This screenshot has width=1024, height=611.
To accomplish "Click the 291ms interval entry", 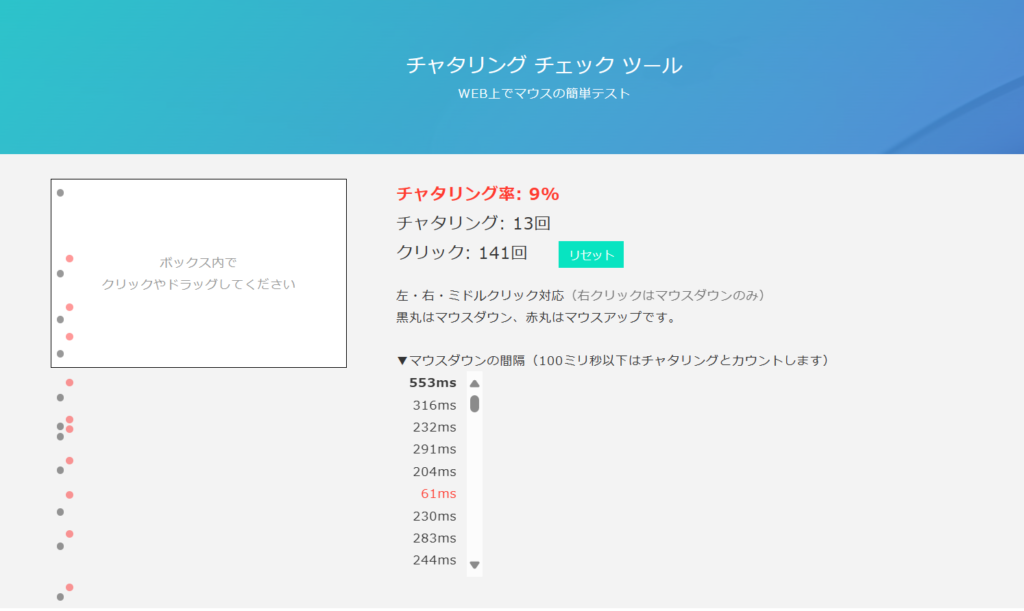I will [x=434, y=449].
